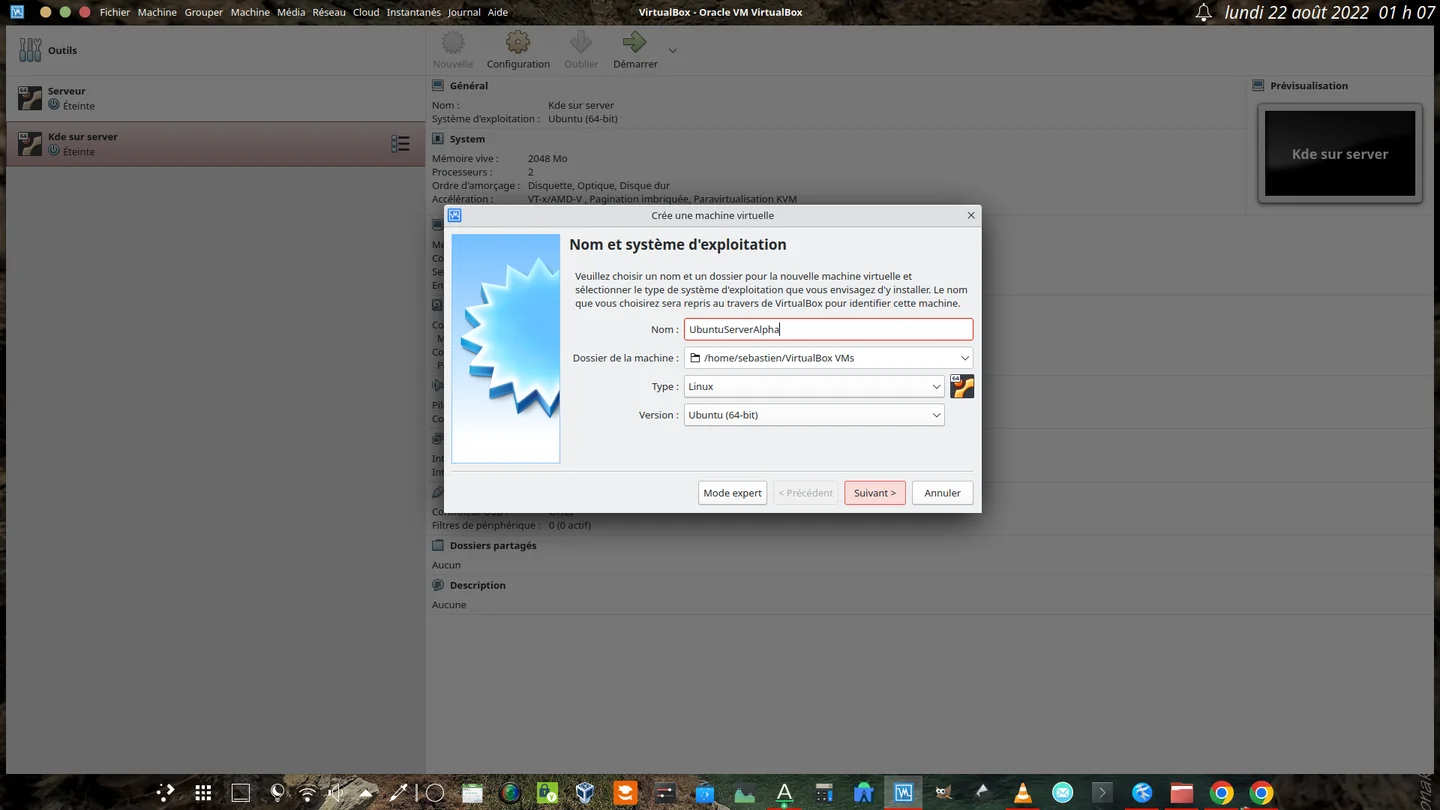Click the Kde sur server machine icon
The width and height of the screenshot is (1440, 810).
click(x=30, y=143)
